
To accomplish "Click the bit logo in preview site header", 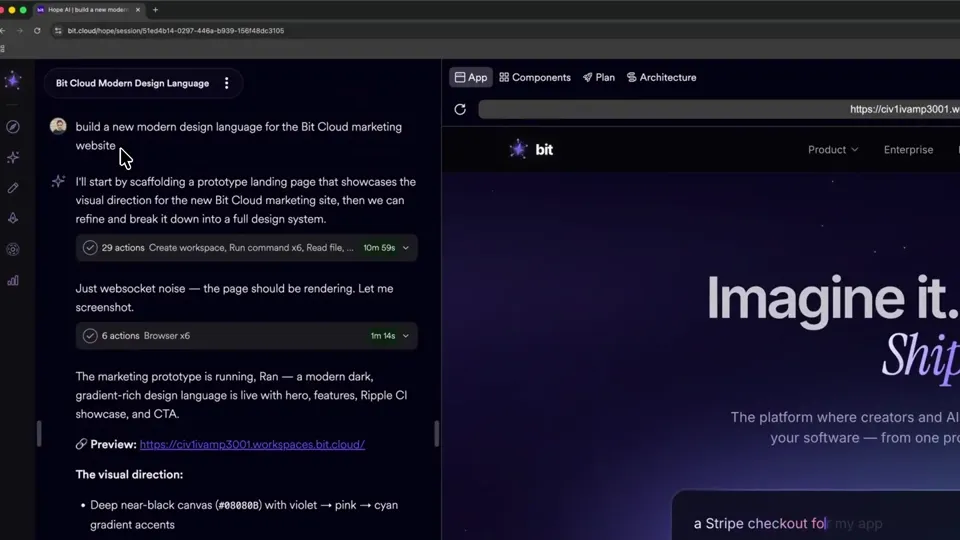I will point(531,149).
